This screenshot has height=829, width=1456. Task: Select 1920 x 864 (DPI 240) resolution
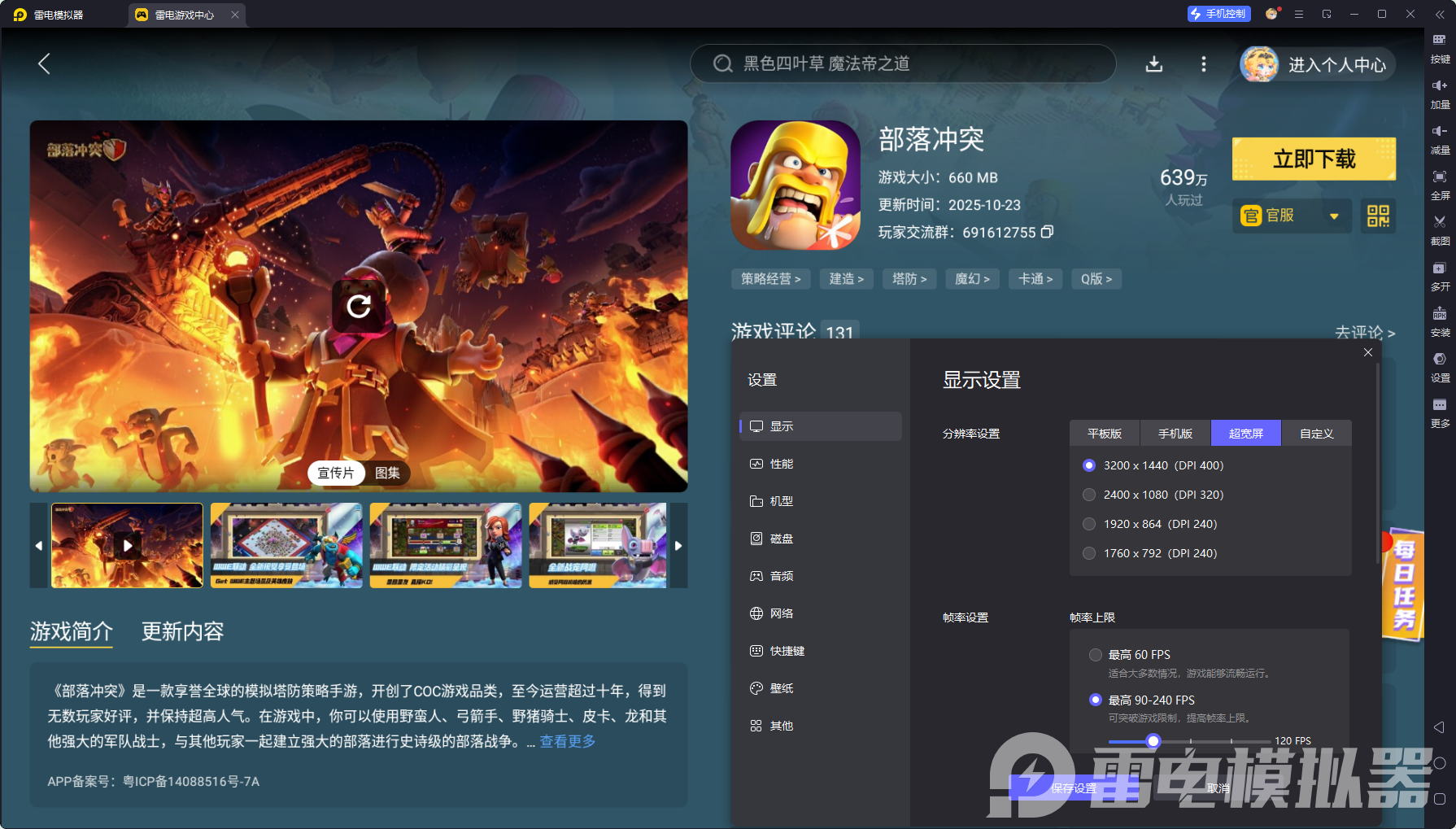[x=1150, y=524]
